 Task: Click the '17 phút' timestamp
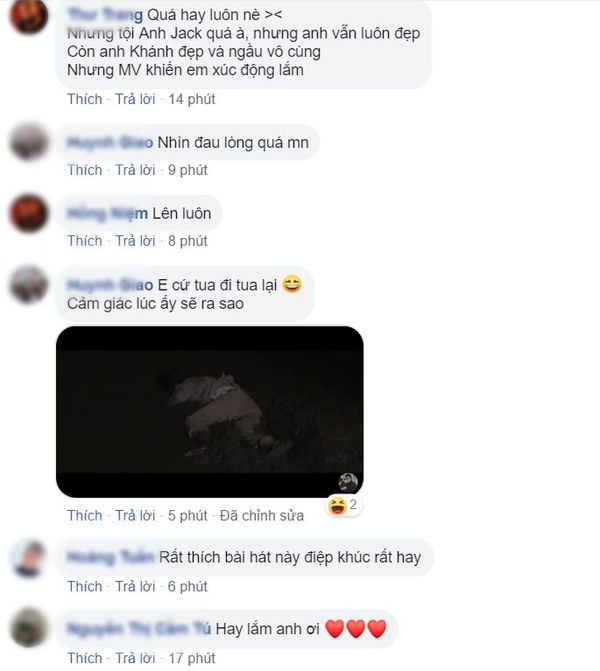(x=192, y=658)
